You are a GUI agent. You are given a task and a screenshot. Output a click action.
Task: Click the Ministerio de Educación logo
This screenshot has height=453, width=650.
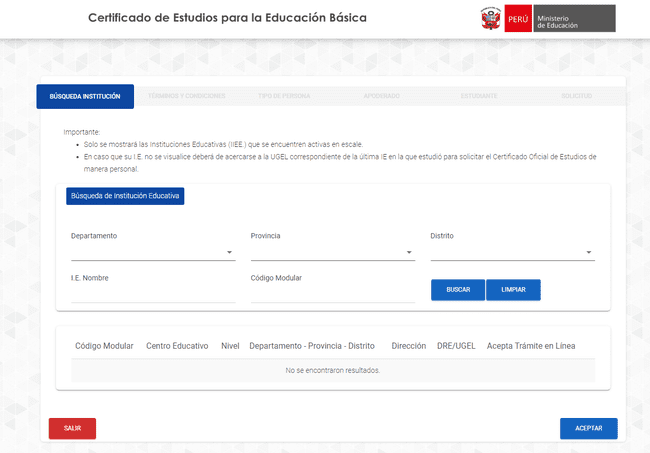point(574,19)
